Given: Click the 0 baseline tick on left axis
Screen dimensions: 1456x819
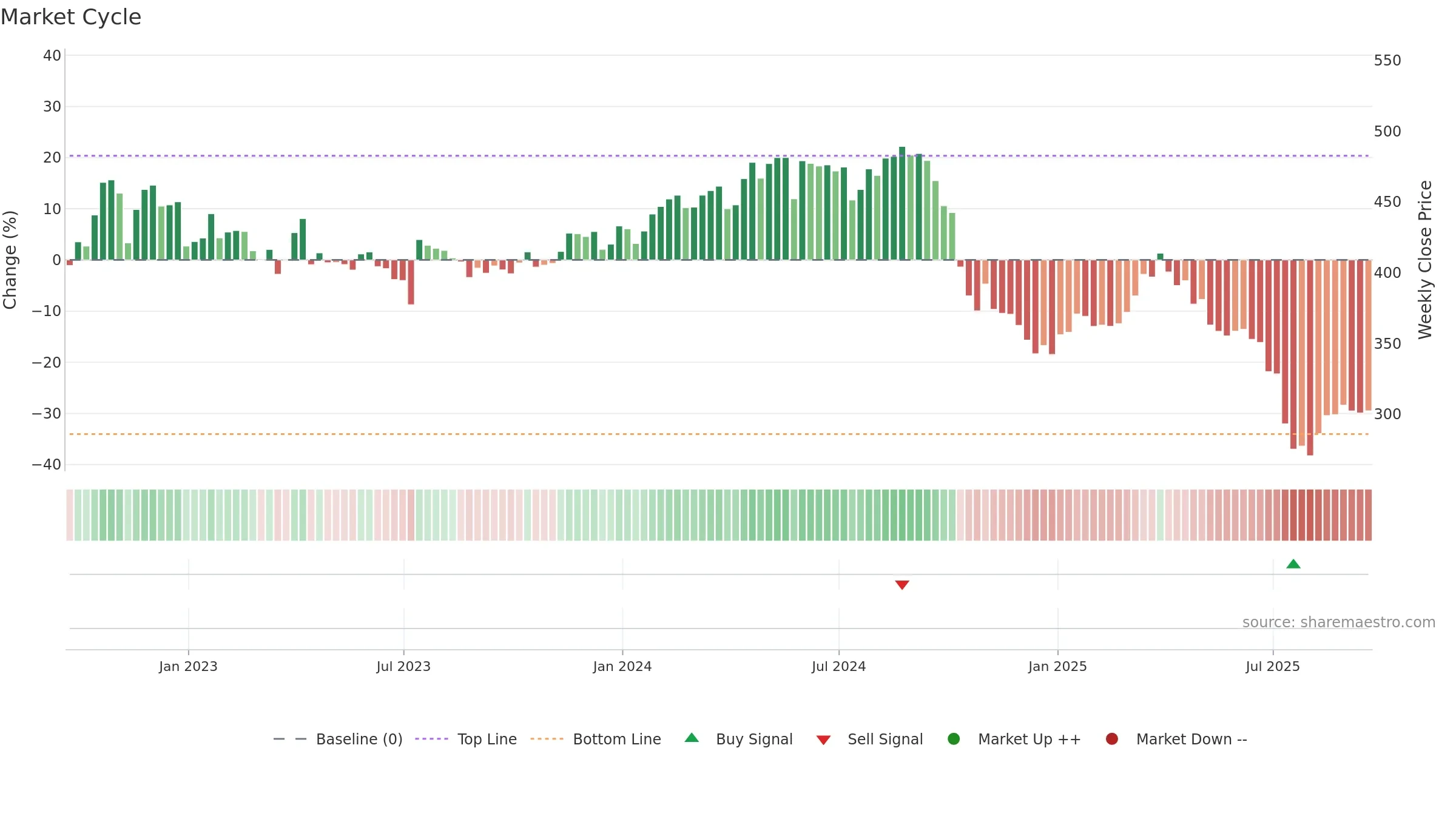Looking at the screenshot, I should pos(56,260).
